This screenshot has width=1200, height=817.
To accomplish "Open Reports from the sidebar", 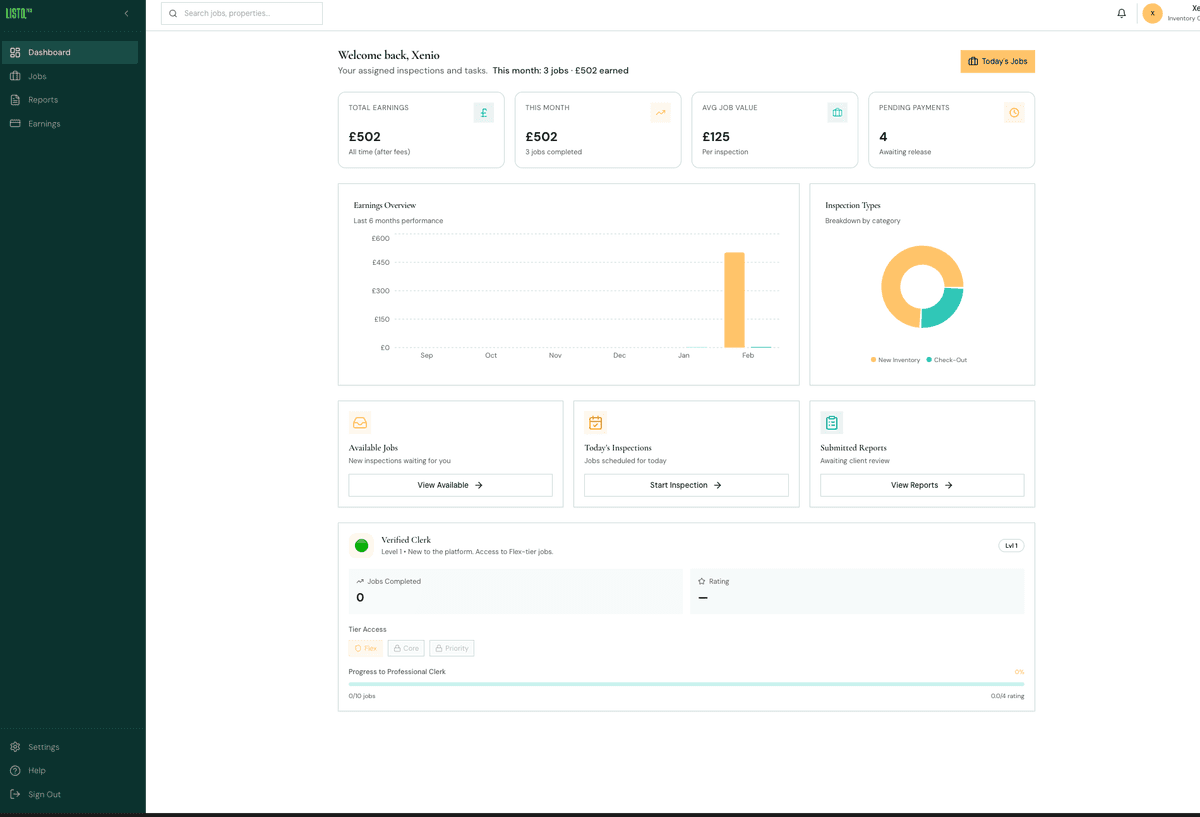I will coord(70,100).
